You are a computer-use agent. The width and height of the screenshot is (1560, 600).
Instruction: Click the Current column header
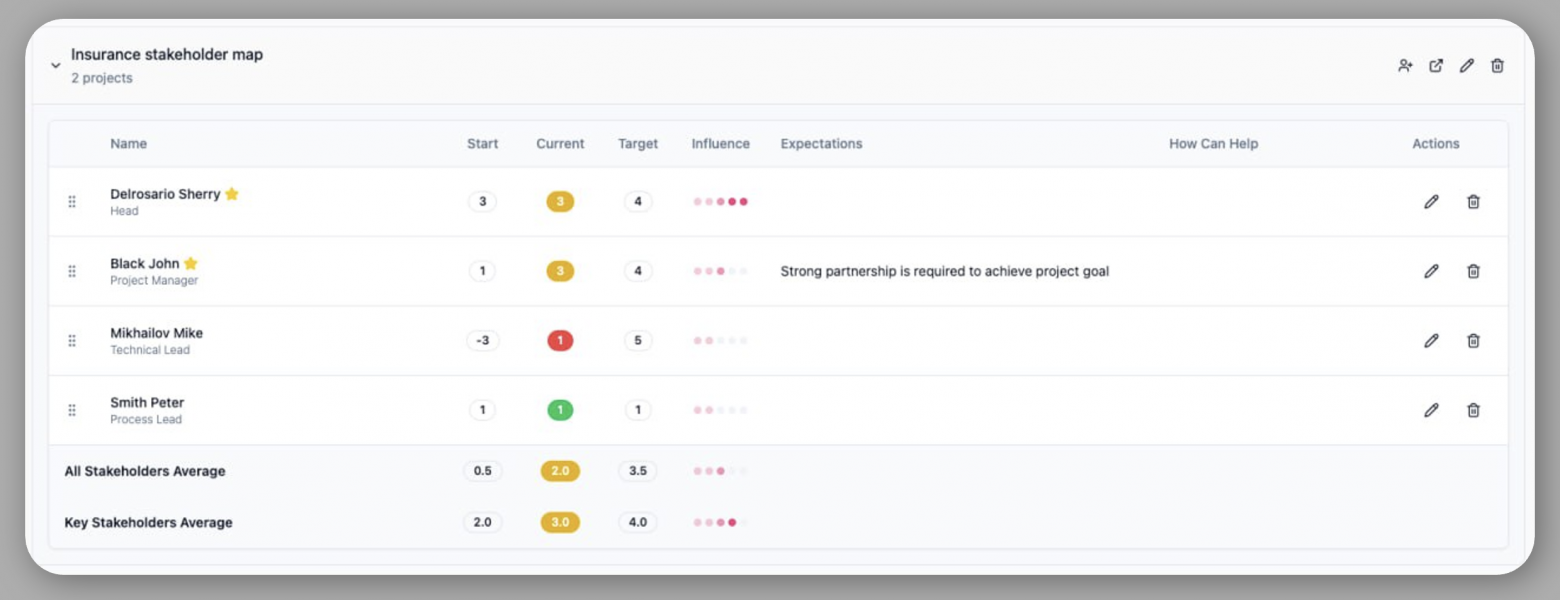[560, 144]
